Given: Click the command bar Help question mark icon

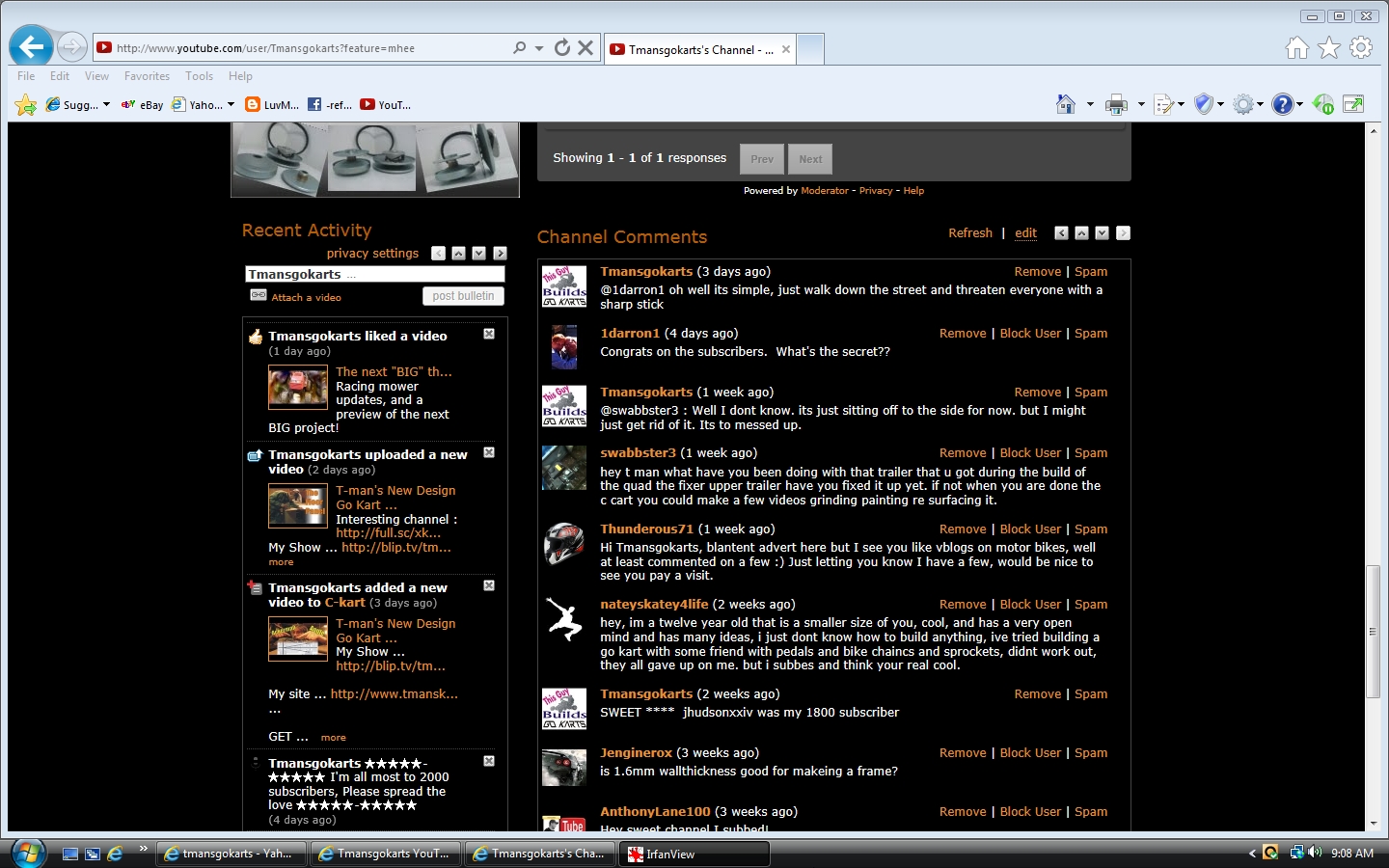Looking at the screenshot, I should pyautogui.click(x=1282, y=104).
